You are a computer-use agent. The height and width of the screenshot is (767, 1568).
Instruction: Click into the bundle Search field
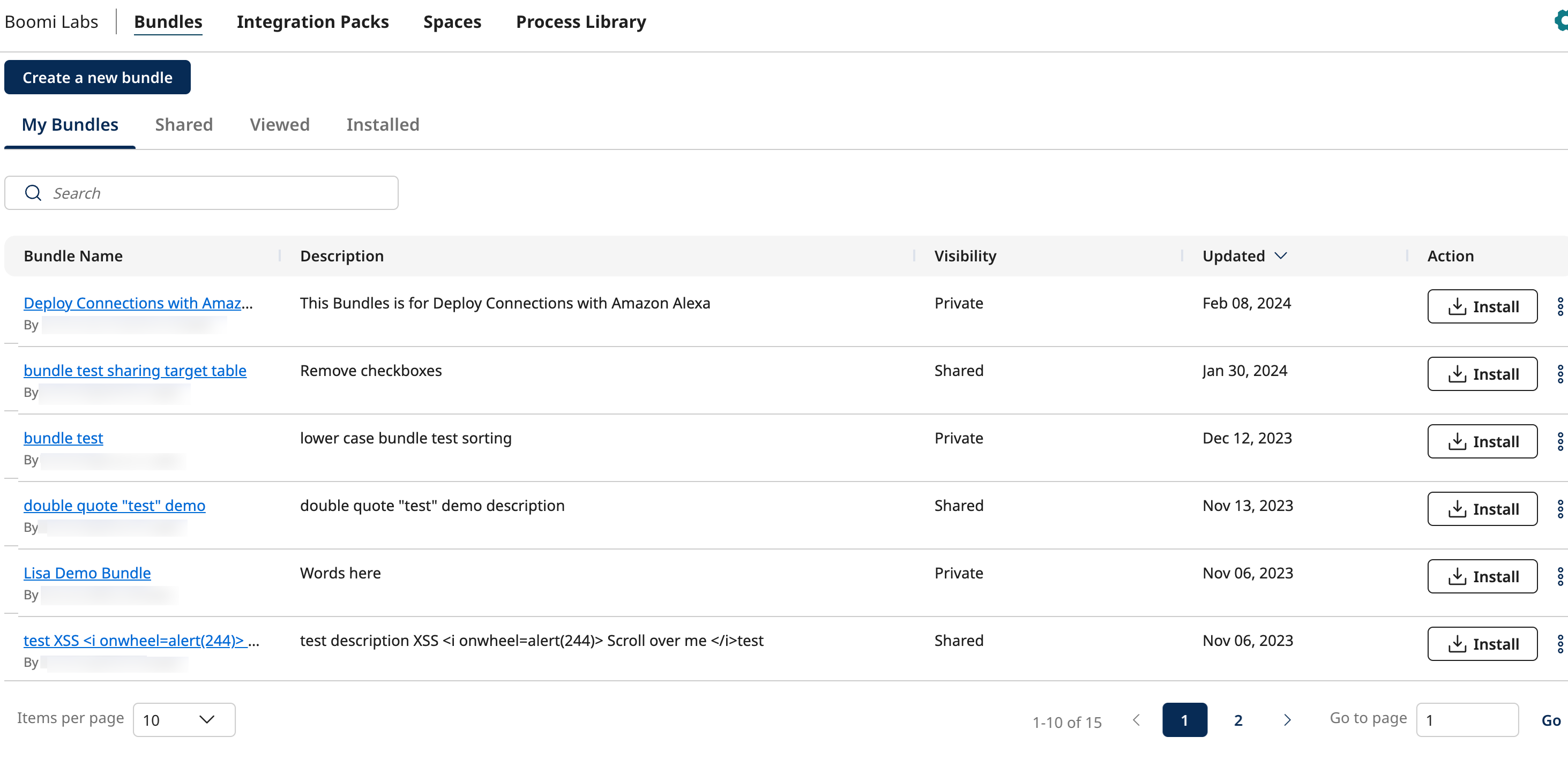coord(219,193)
